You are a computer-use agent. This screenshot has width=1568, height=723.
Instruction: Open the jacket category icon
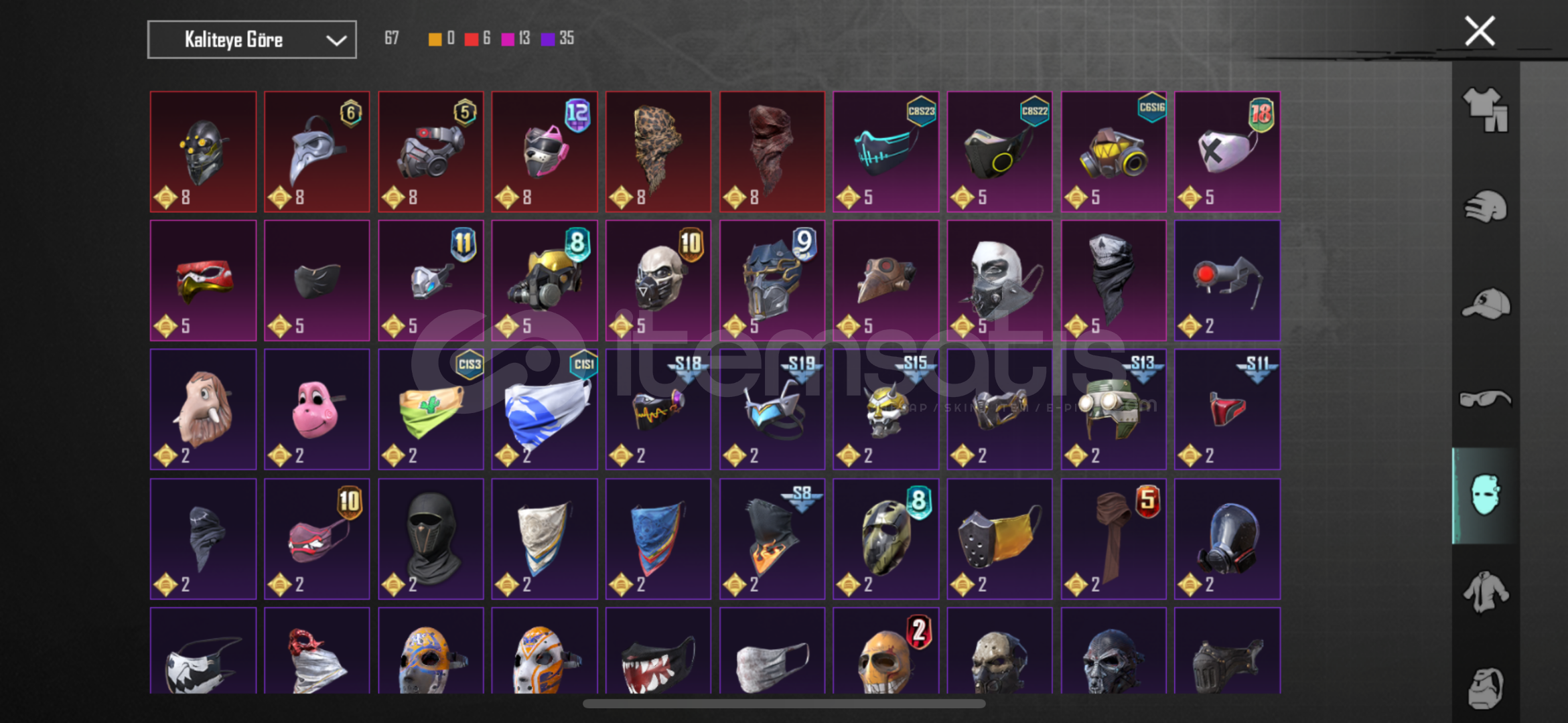coord(1485,592)
